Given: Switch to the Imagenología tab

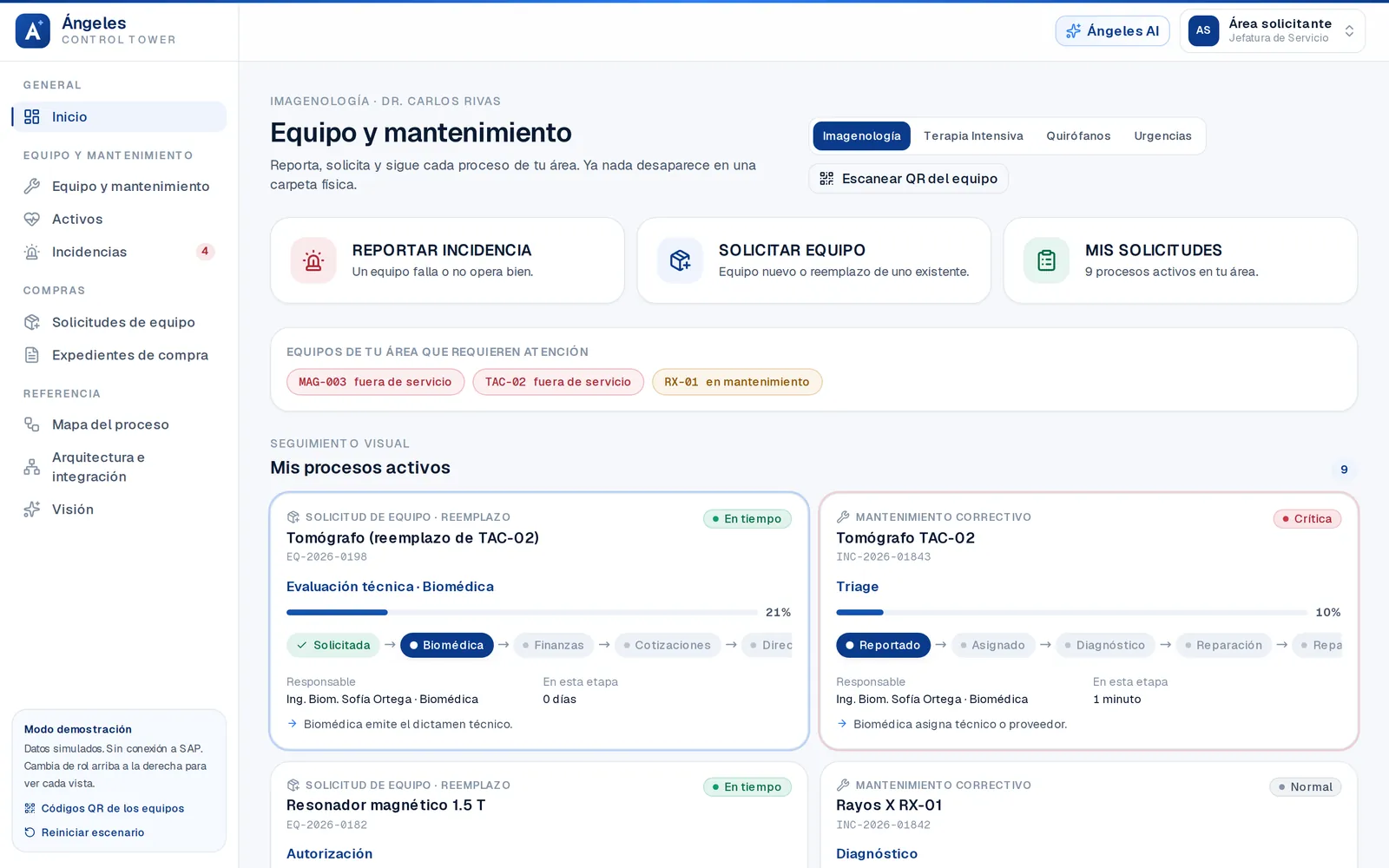Looking at the screenshot, I should pyautogui.click(x=861, y=136).
